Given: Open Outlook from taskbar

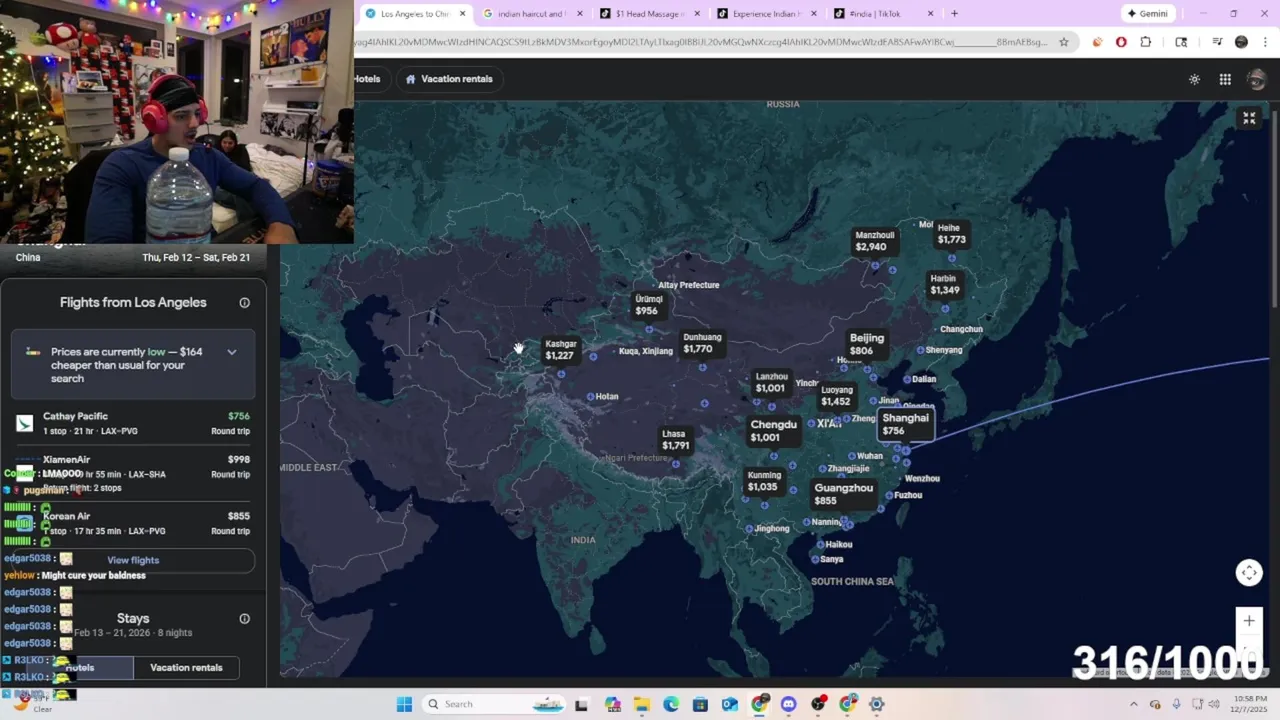Looking at the screenshot, I should pos(730,704).
